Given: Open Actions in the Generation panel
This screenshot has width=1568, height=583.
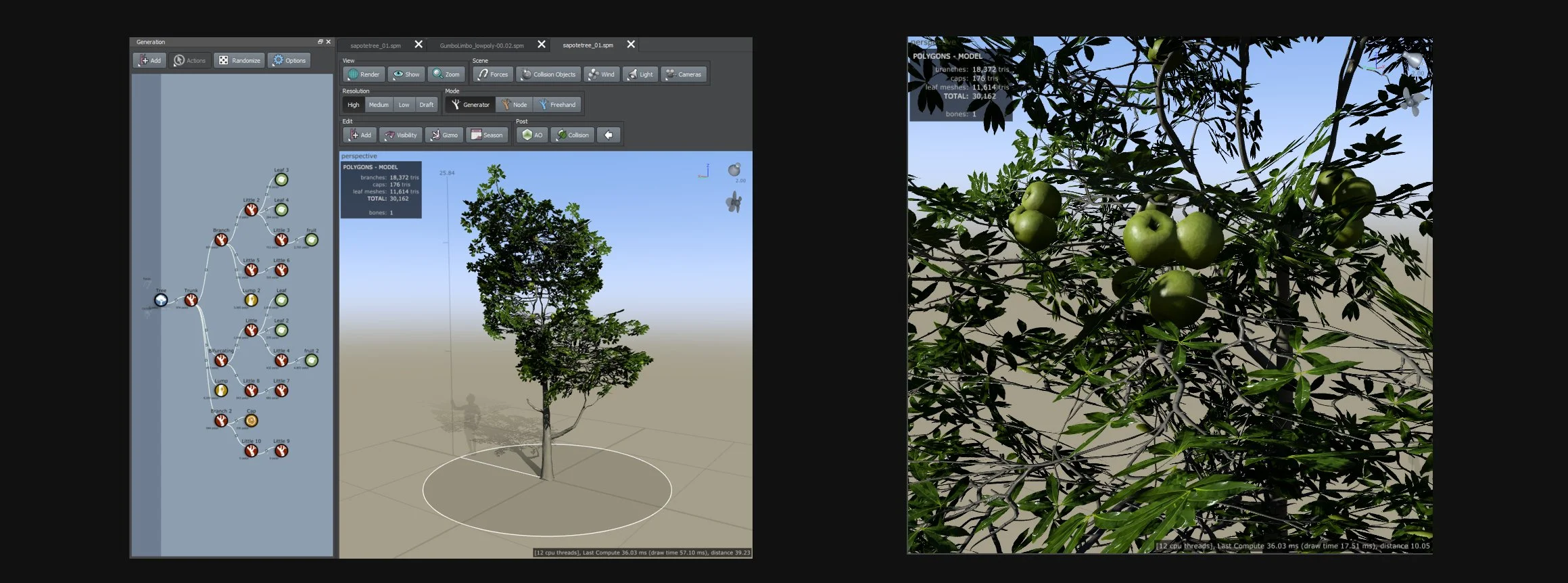Looking at the screenshot, I should coord(190,60).
